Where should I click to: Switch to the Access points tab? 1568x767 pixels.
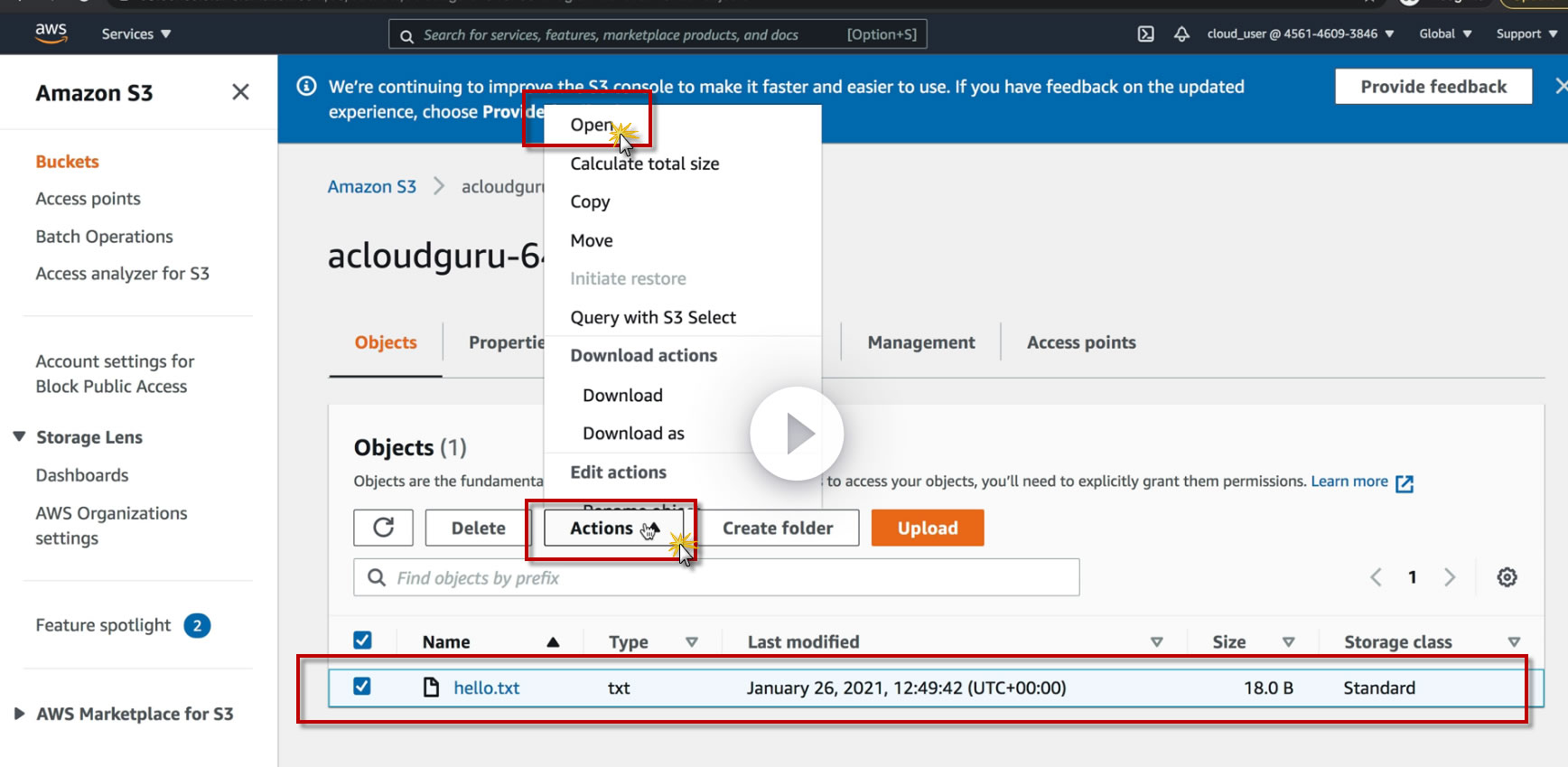point(1081,342)
